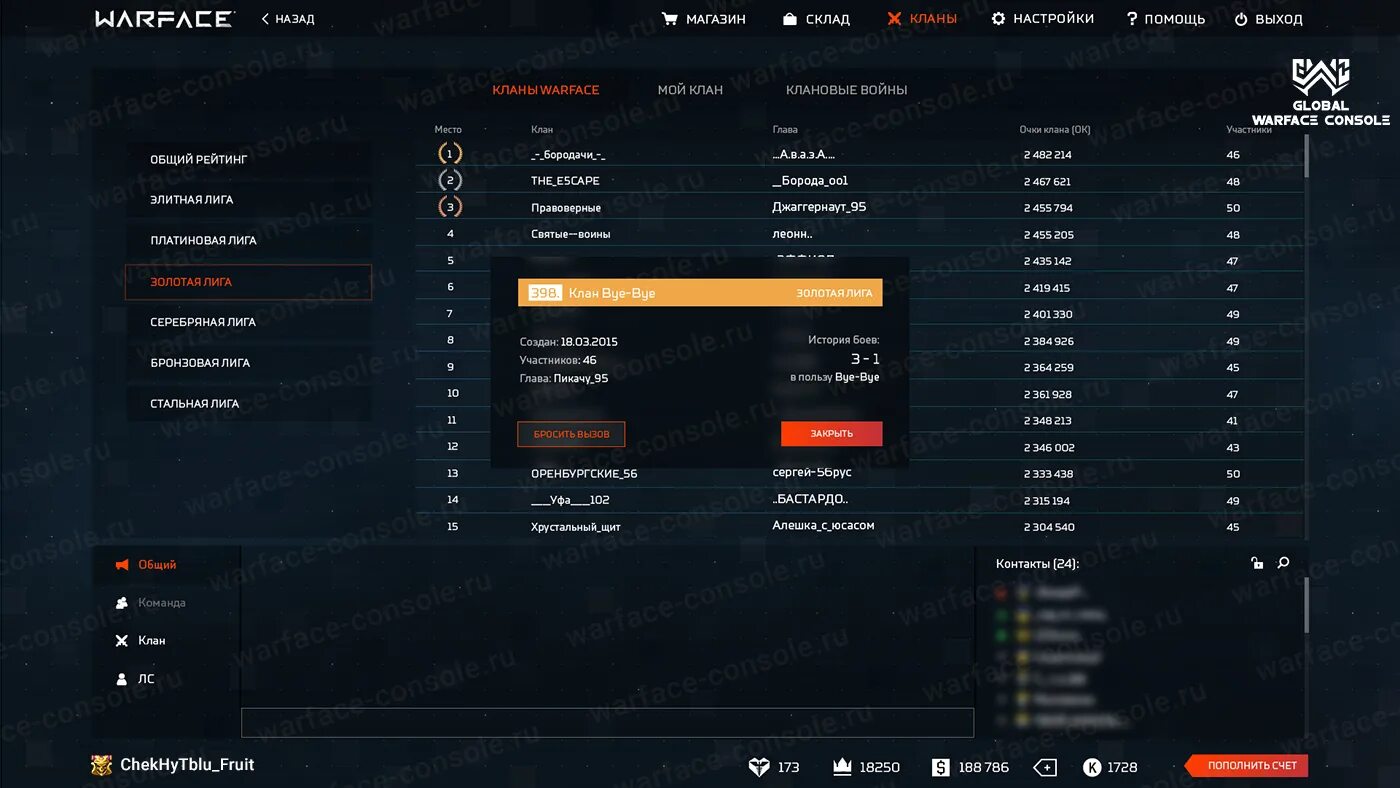
Task: Select clan _-_бородачи_-_ row
Action: tap(860, 155)
